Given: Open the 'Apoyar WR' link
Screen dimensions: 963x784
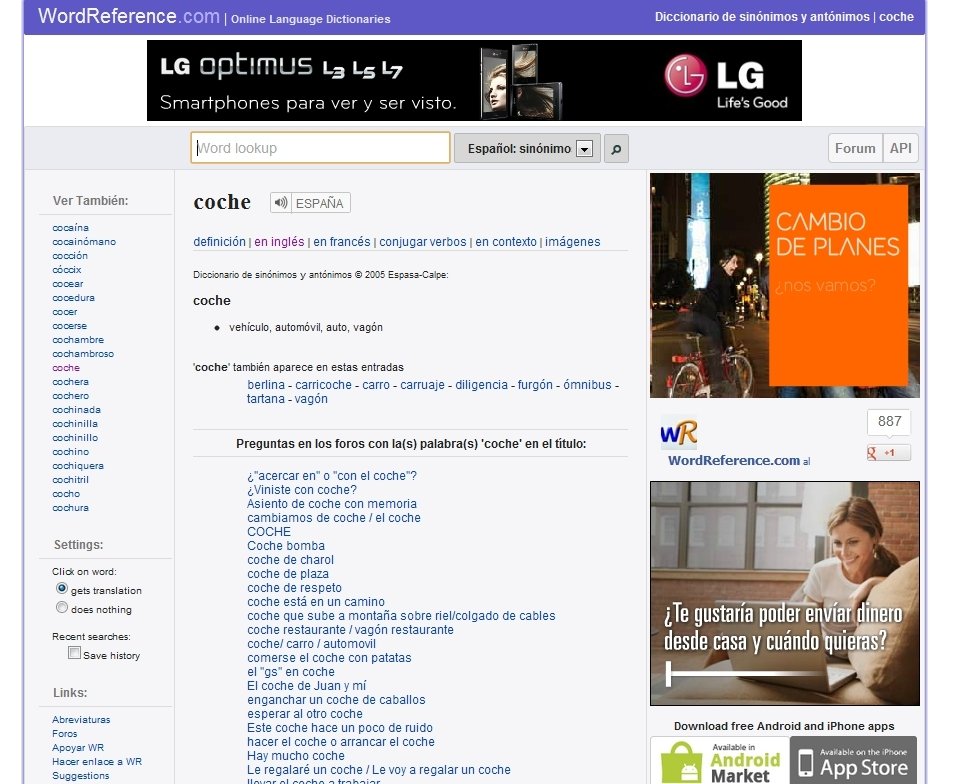Looking at the screenshot, I should 78,748.
